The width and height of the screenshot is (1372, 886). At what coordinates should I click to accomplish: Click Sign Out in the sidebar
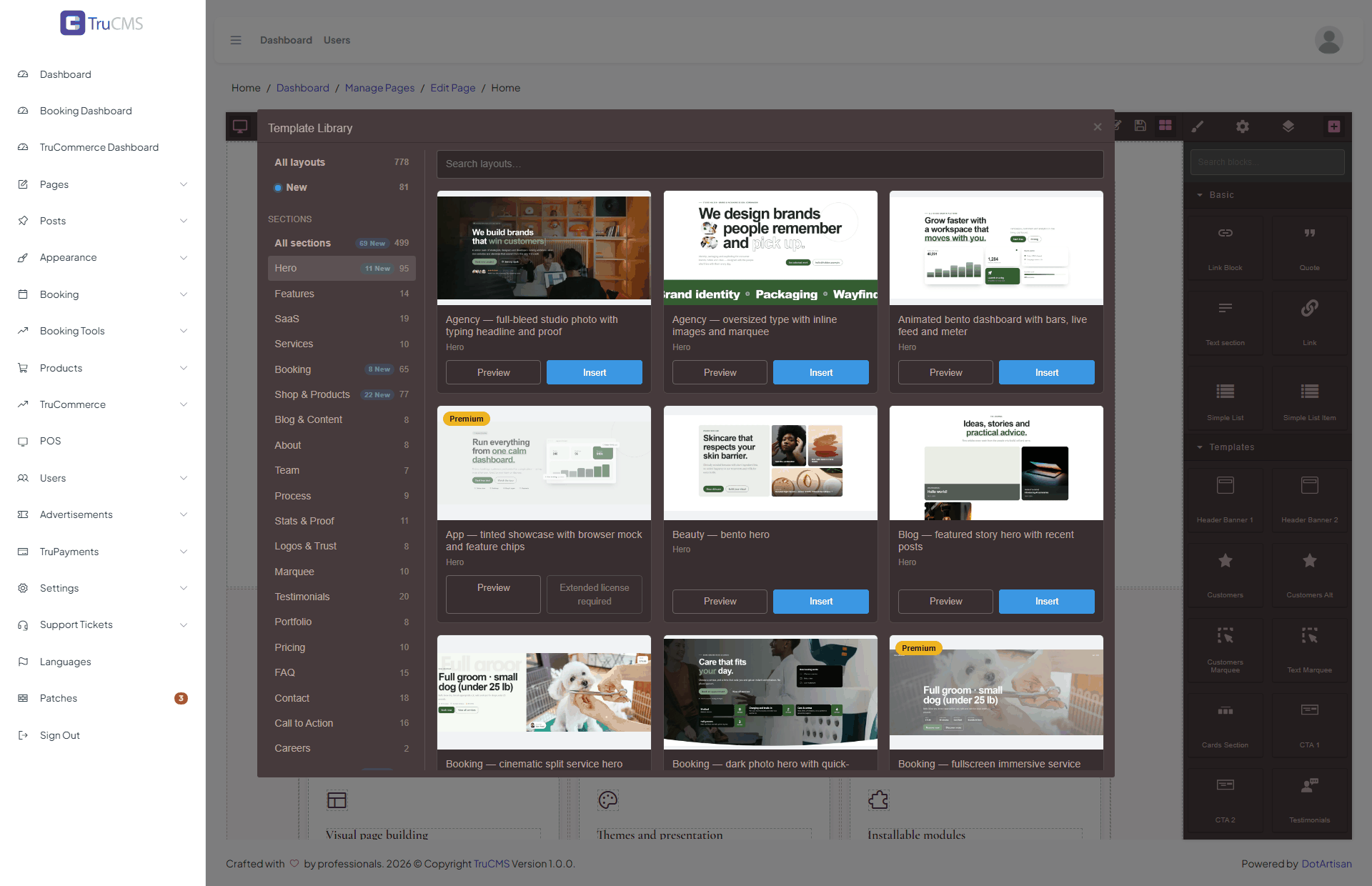coord(103,735)
